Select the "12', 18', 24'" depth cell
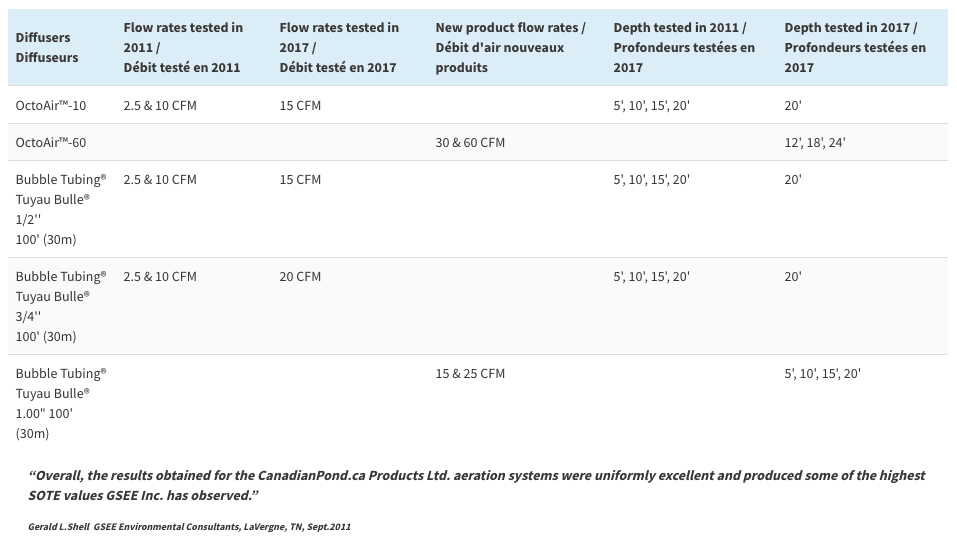Image resolution: width=957 pixels, height=541 pixels. click(815, 142)
